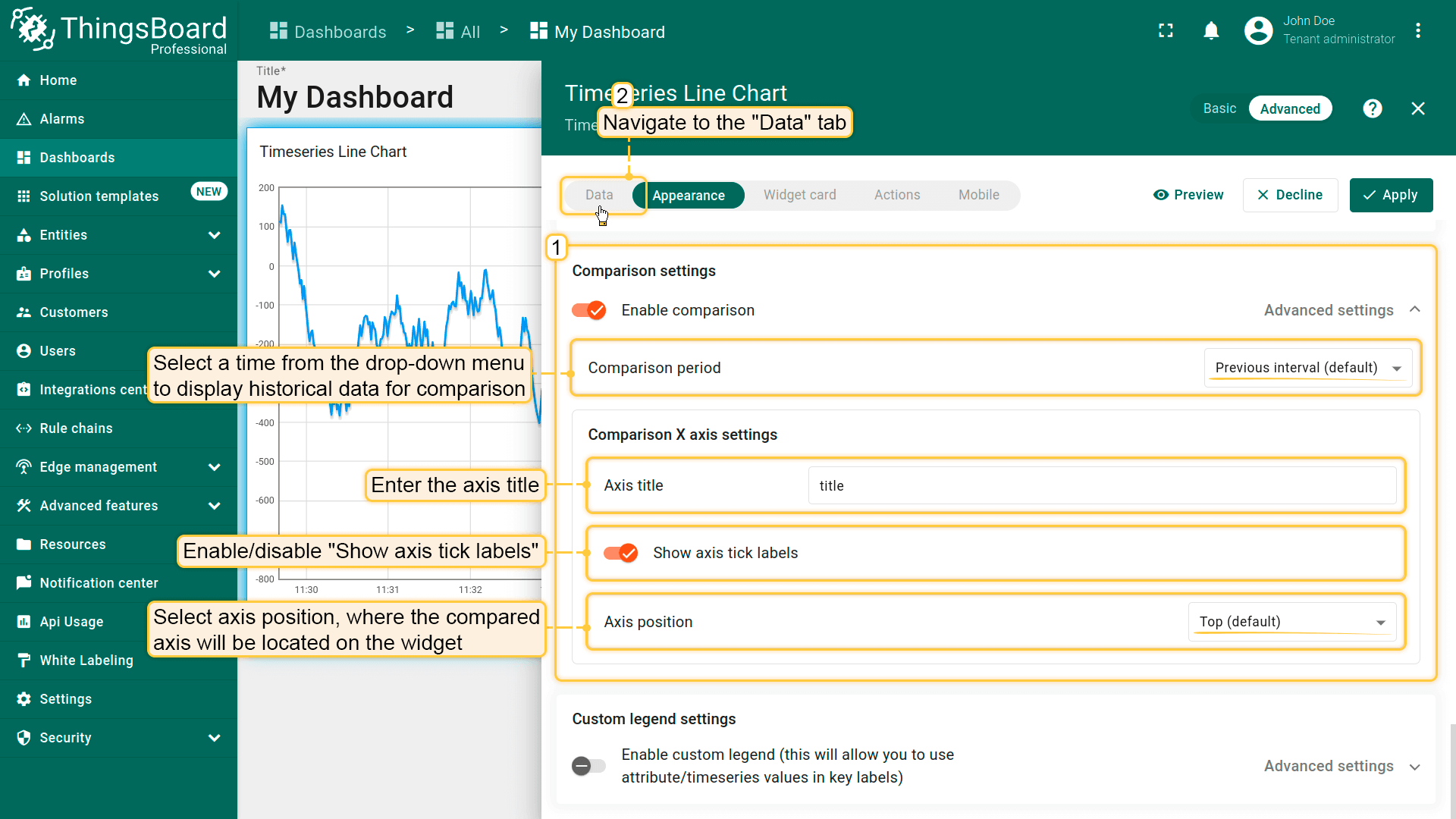Image resolution: width=1456 pixels, height=819 pixels.
Task: Open Comparison period dropdown
Action: tap(1307, 368)
